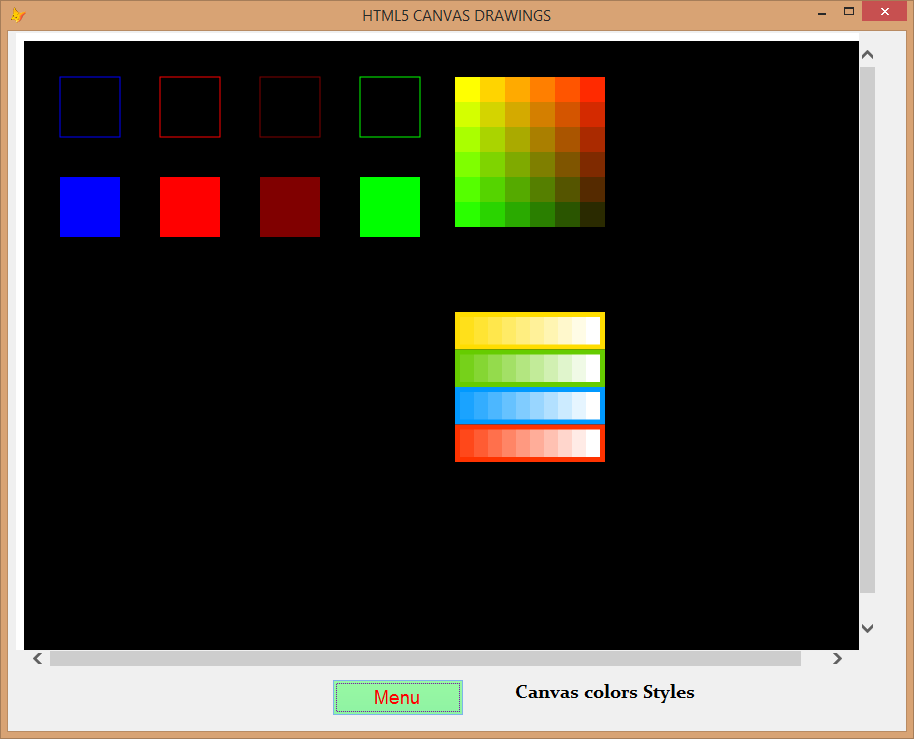
Task: Click the blue gradient bar
Action: point(530,406)
